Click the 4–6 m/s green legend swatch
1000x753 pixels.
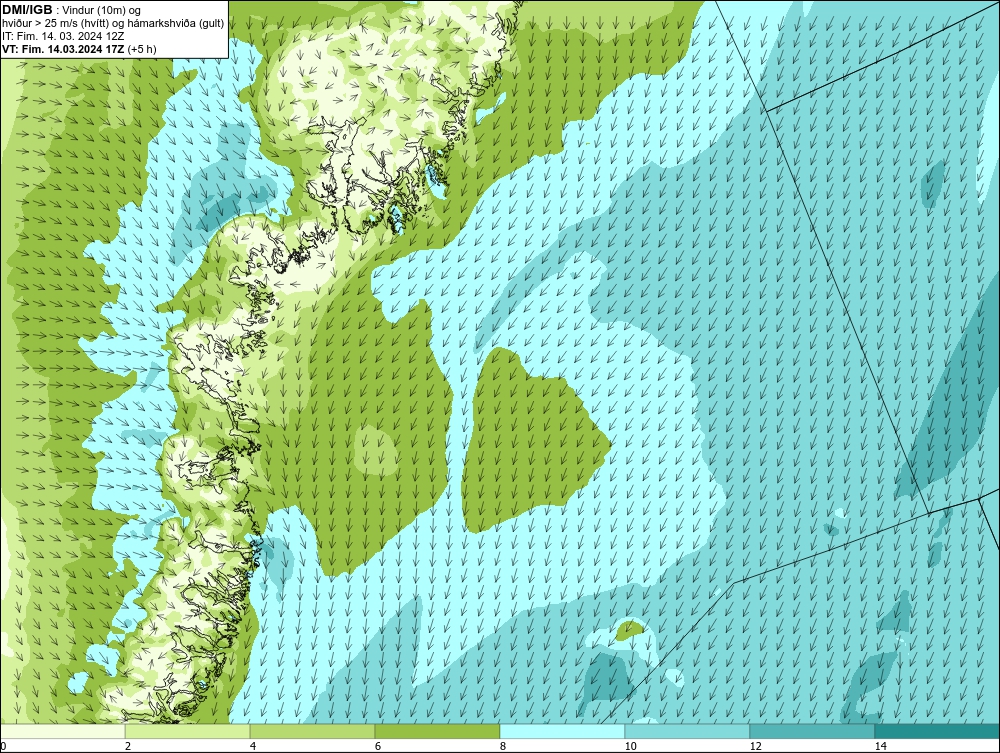[x=312, y=731]
